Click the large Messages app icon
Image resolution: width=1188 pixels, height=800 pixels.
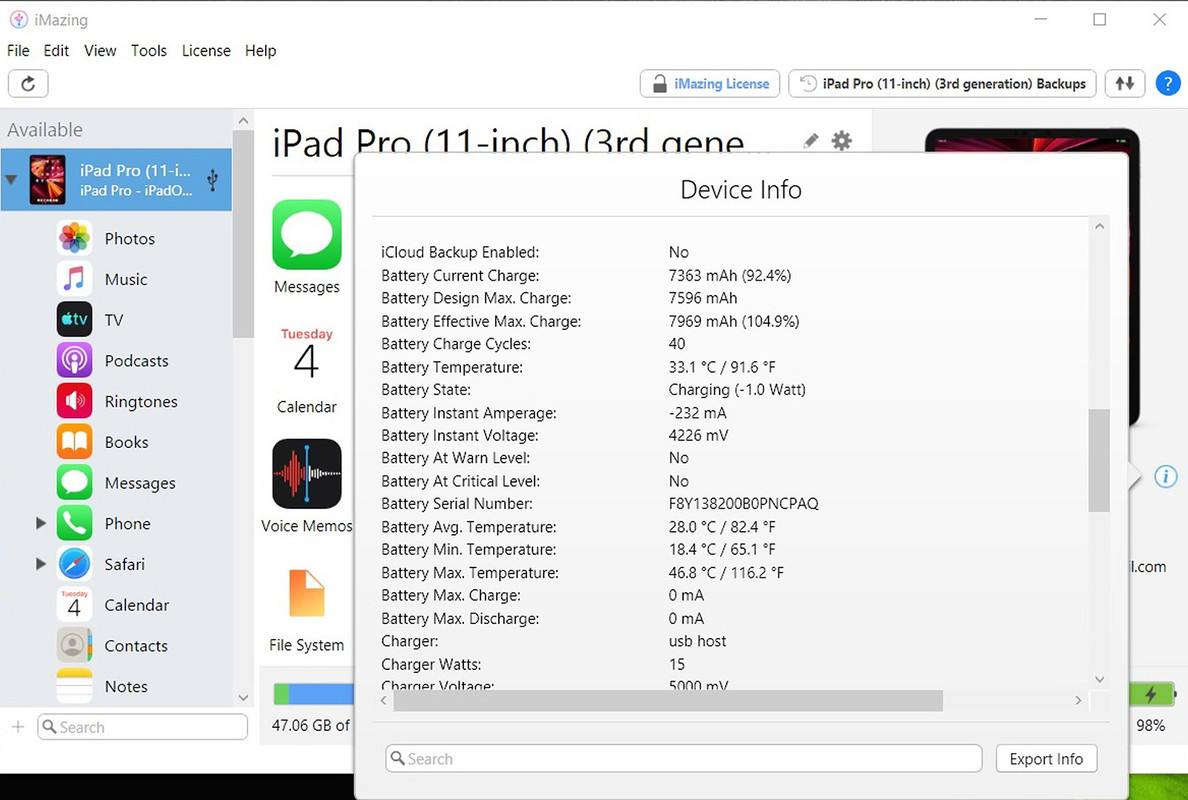[x=307, y=235]
